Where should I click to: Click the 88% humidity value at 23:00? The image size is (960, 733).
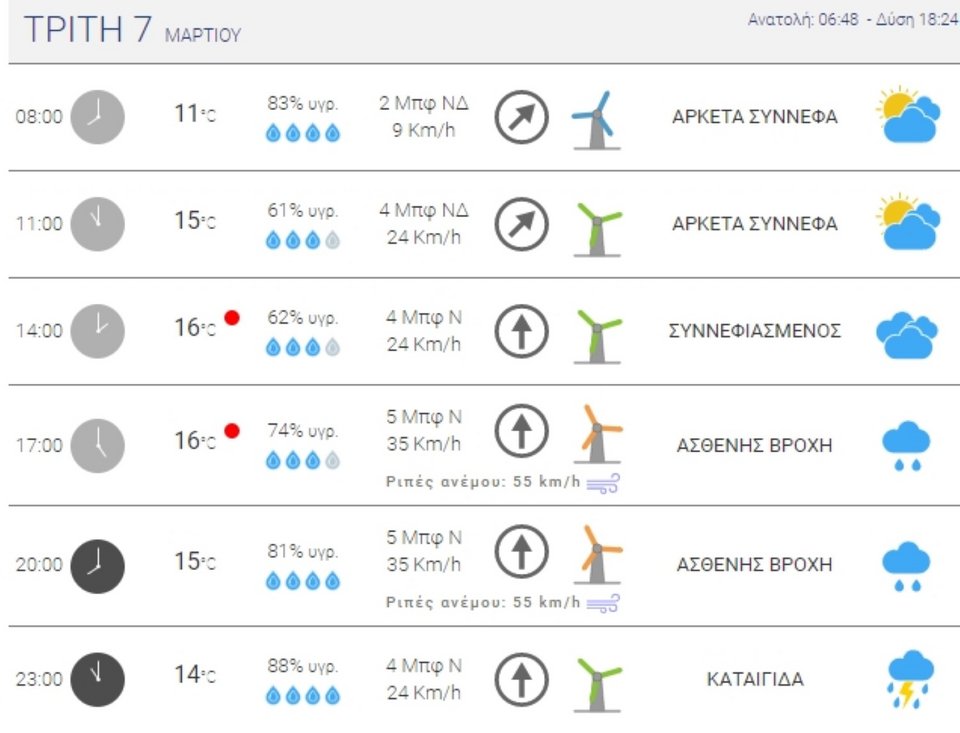(x=302, y=665)
